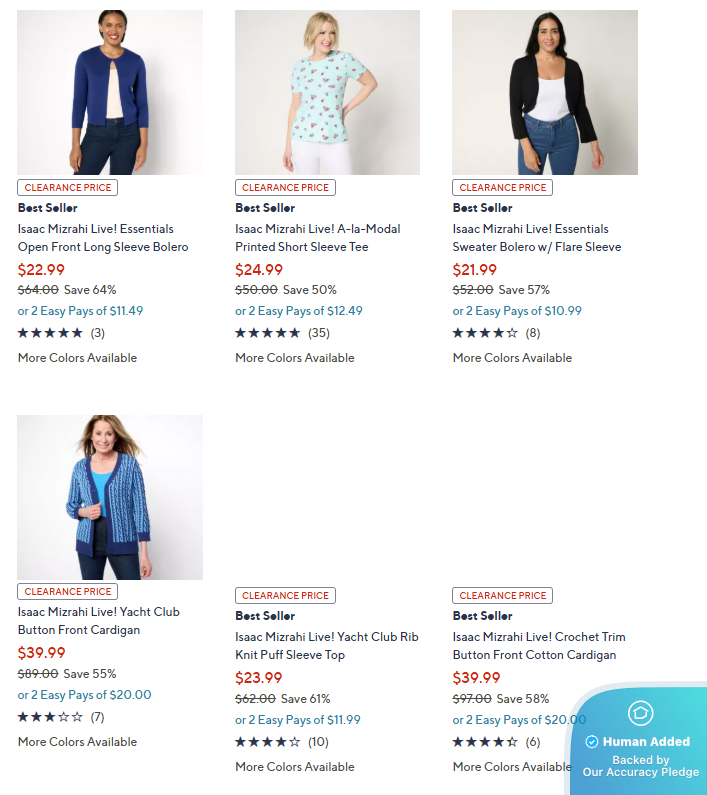The image size is (707, 795).
Task: Open Crochet Trim Button Front Cotton Cardigan
Action: pos(539,646)
